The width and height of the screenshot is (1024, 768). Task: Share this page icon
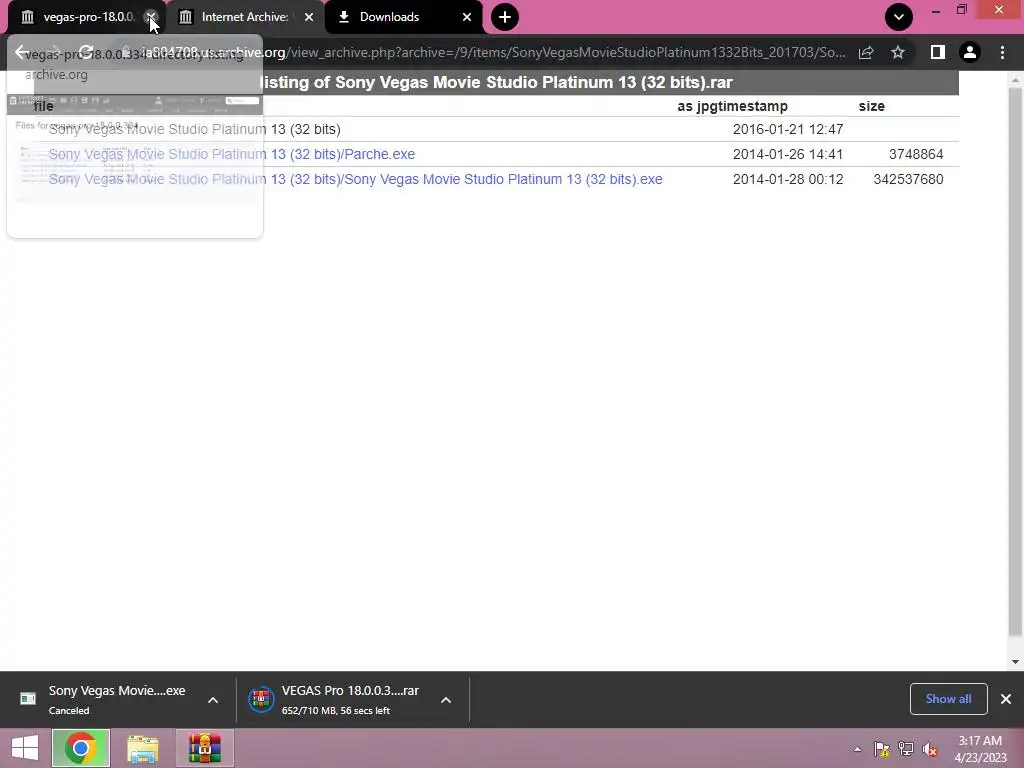pos(866,52)
